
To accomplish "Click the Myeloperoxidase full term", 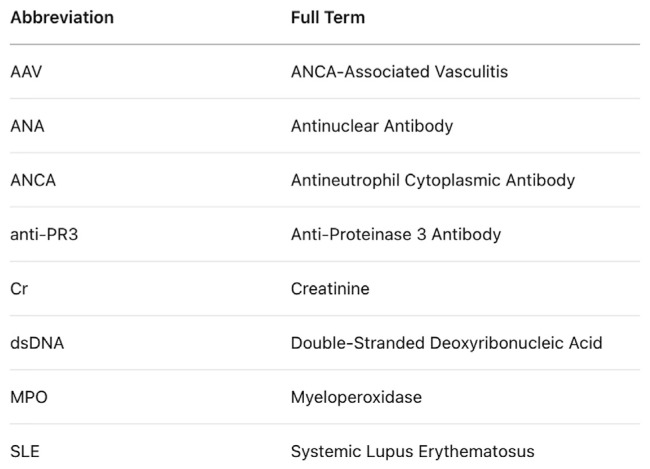I will point(356,397).
